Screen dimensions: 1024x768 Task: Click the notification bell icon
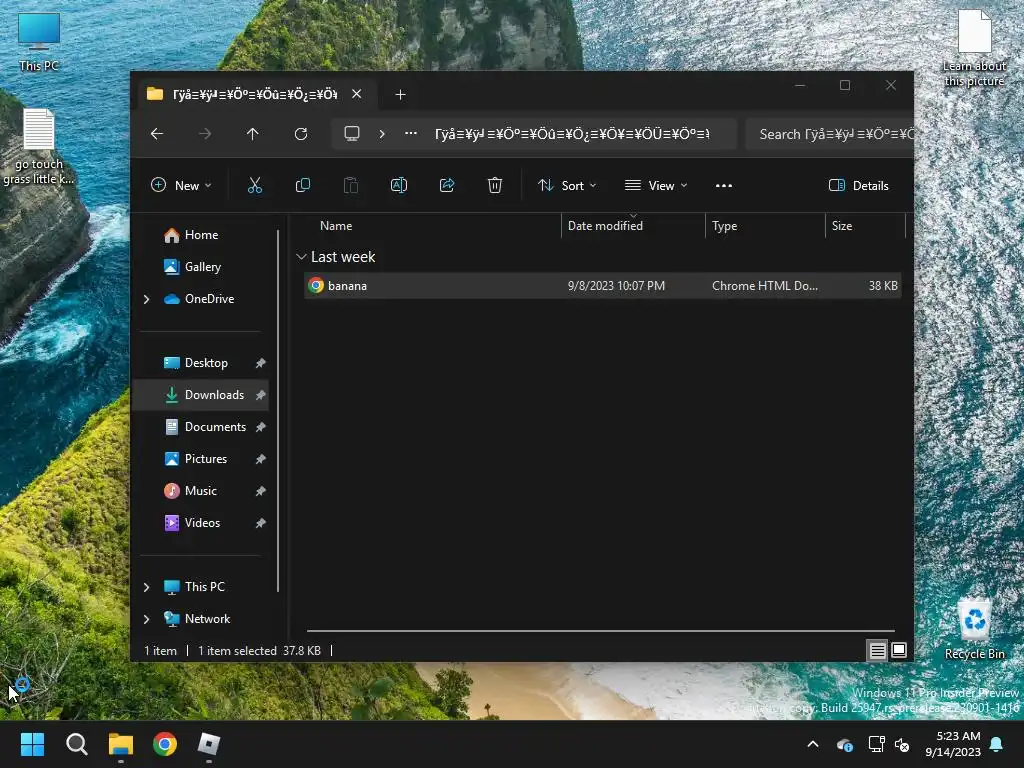tap(997, 744)
